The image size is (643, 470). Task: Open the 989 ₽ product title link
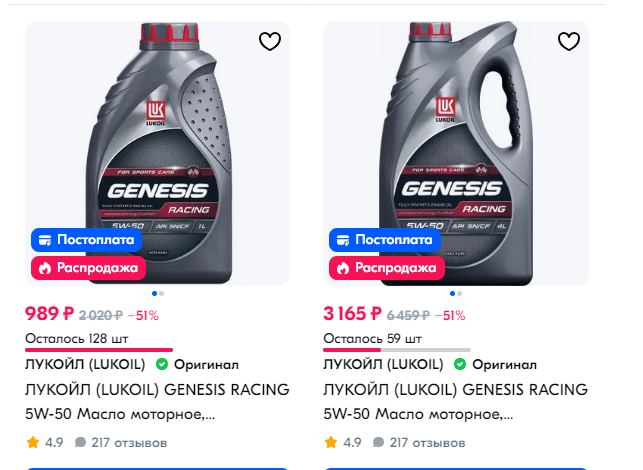pos(157,390)
